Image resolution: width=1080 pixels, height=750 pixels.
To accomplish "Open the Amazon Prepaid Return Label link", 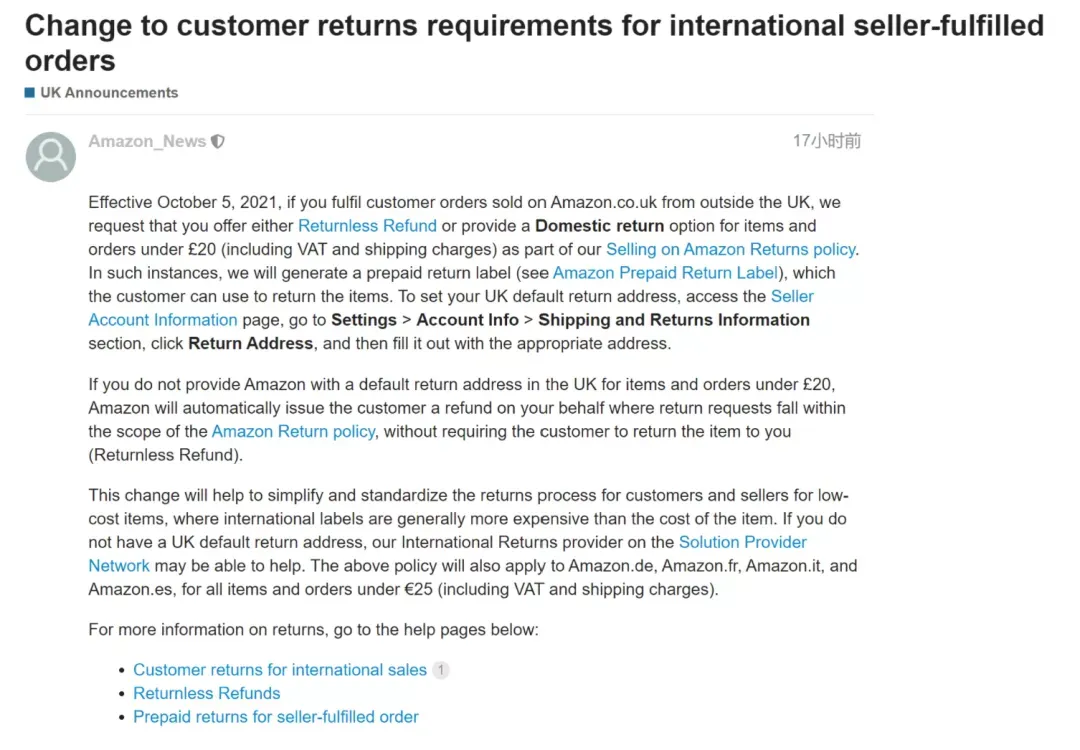I will tap(665, 273).
